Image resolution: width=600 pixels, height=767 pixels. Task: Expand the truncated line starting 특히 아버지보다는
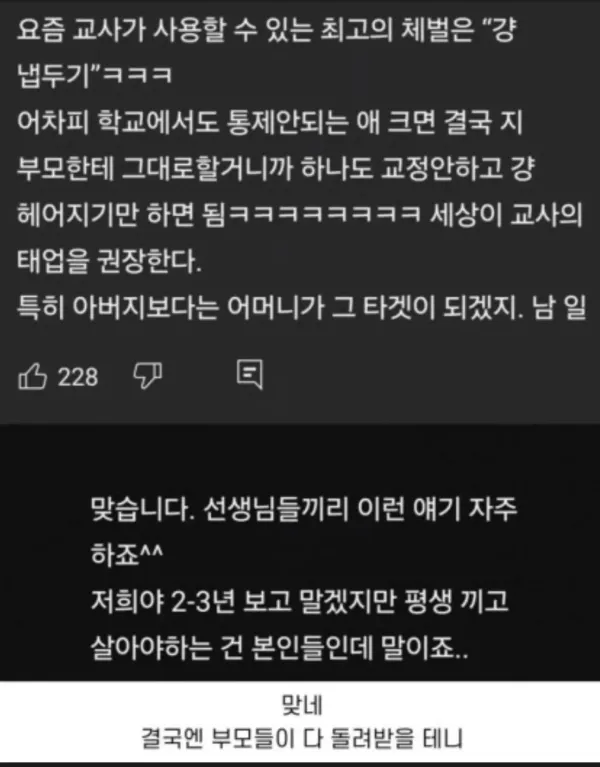tap(301, 307)
